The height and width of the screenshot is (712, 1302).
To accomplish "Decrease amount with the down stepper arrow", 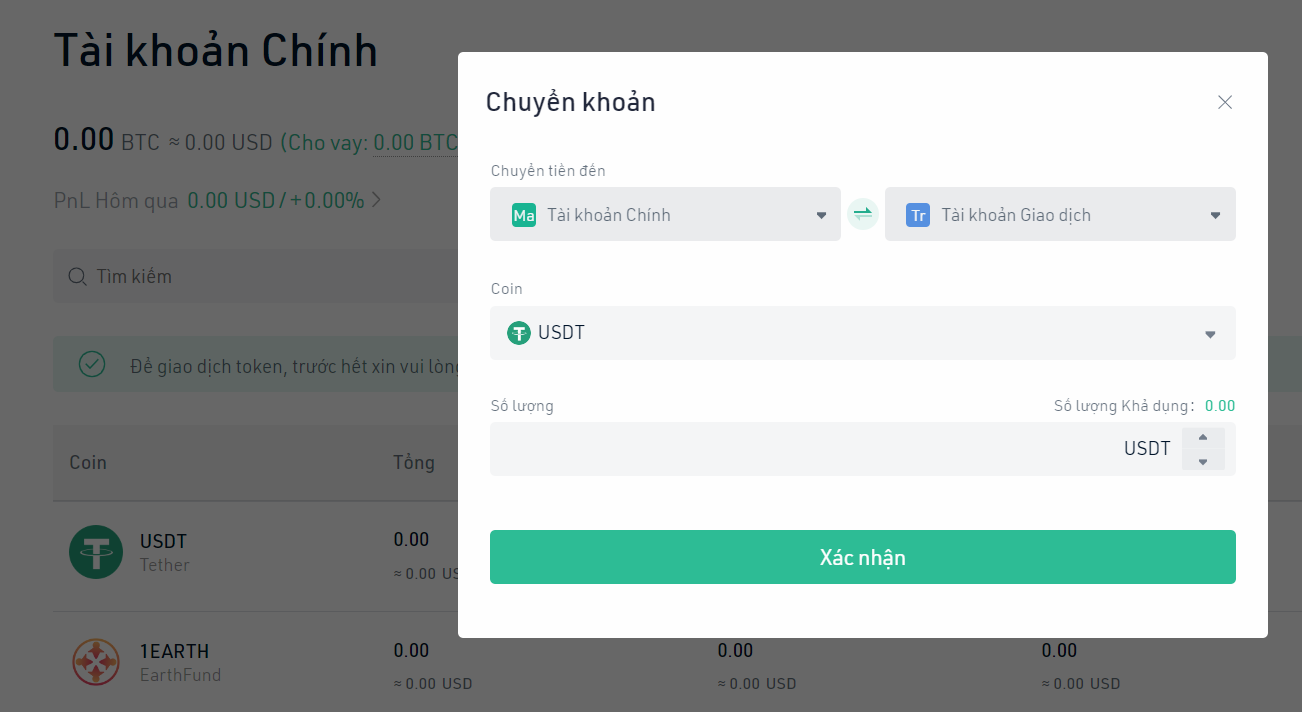I will (1203, 461).
